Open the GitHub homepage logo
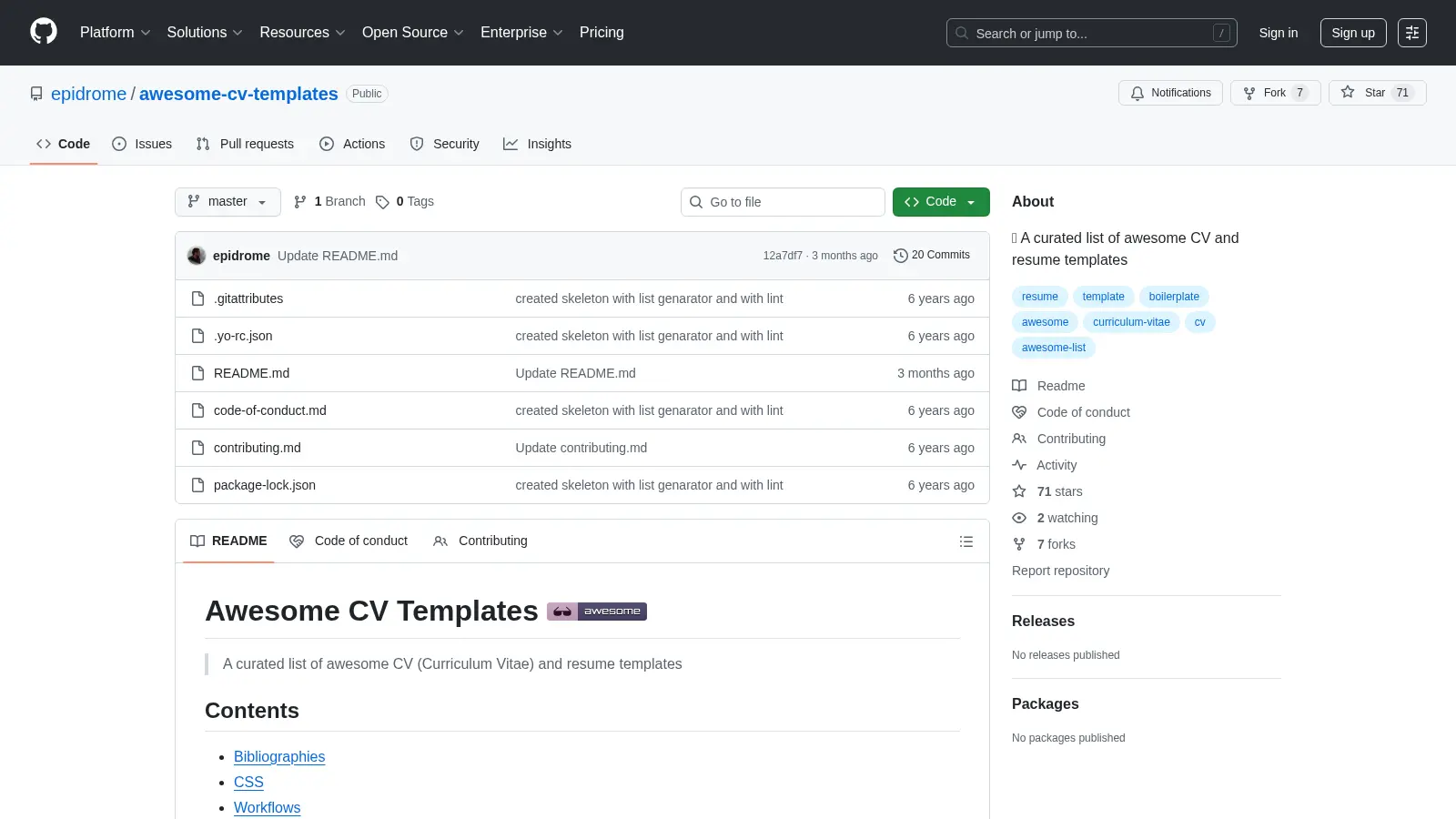Screen dimensions: 1456x819 click(x=44, y=32)
